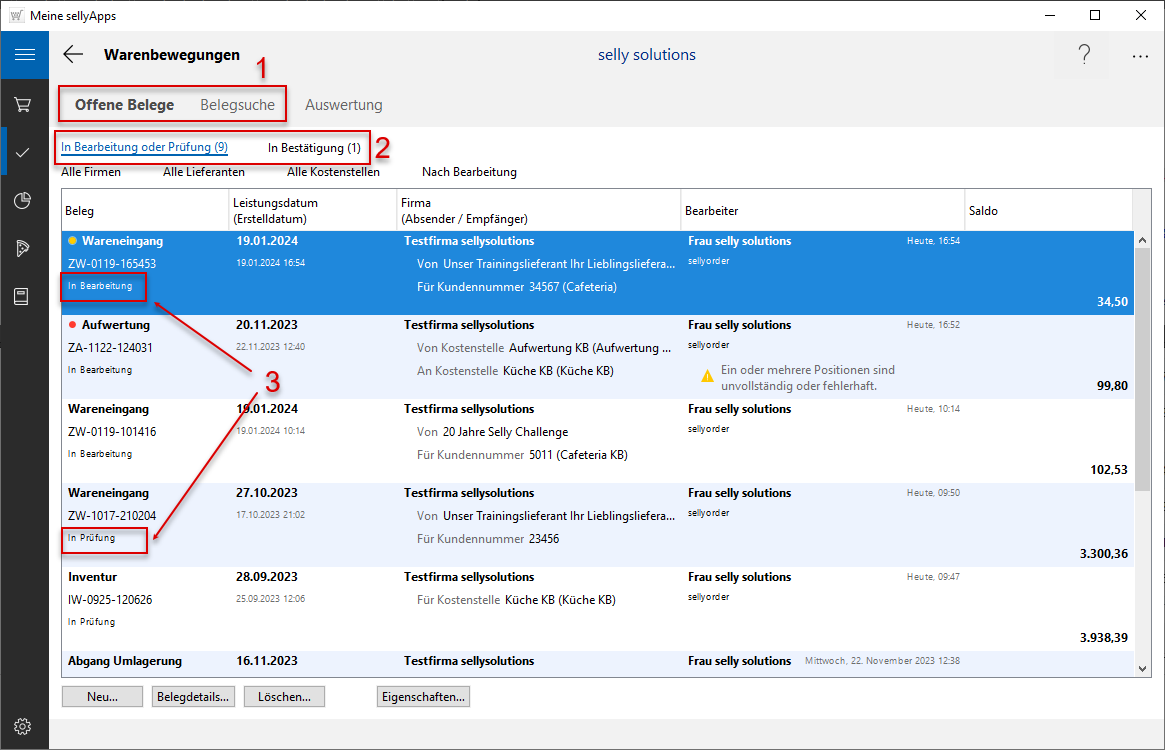Click the book icon in sidebar
Image resolution: width=1165 pixels, height=750 pixels.
point(23,297)
